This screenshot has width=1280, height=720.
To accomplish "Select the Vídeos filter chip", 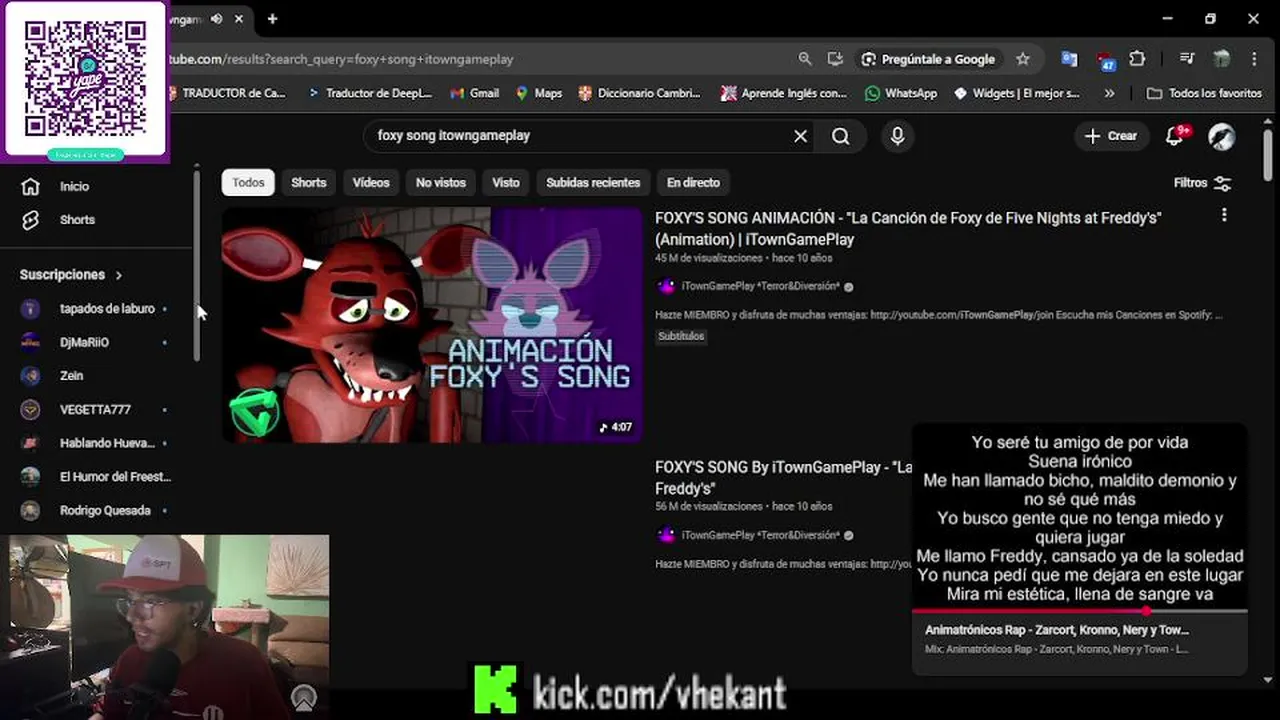I will [371, 182].
